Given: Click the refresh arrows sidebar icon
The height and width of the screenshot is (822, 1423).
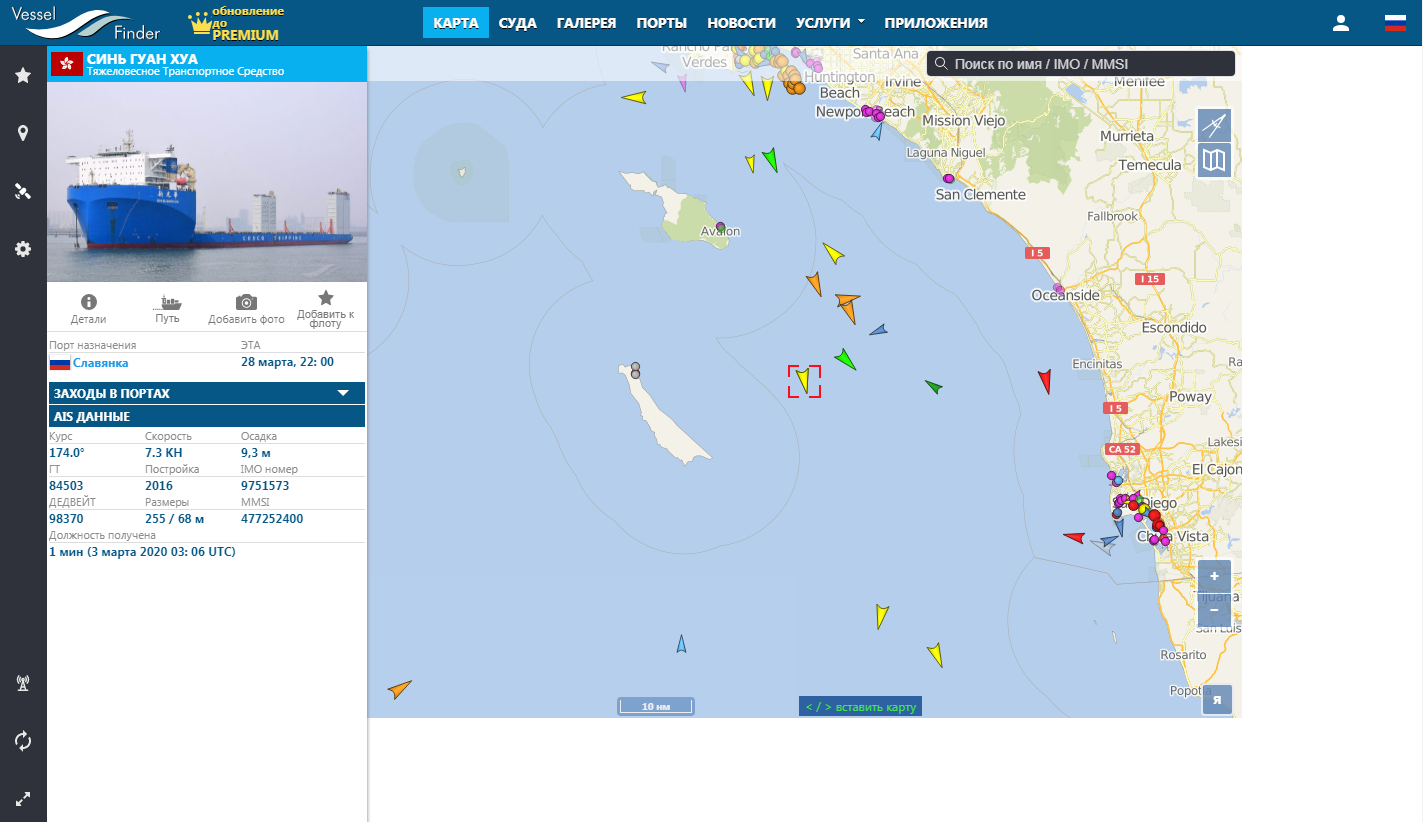Looking at the screenshot, I should pyautogui.click(x=23, y=741).
